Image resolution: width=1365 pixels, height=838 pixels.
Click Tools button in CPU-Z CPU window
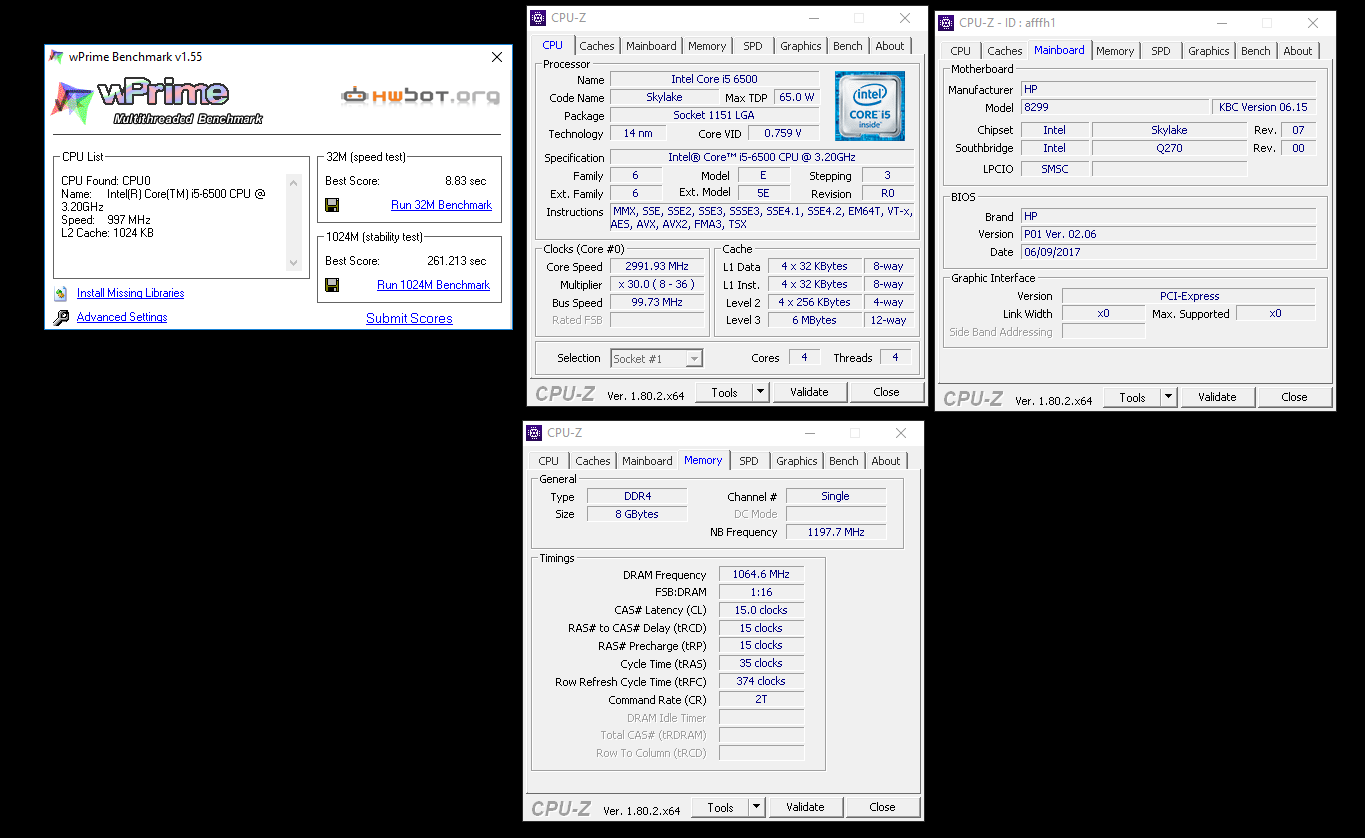(724, 392)
